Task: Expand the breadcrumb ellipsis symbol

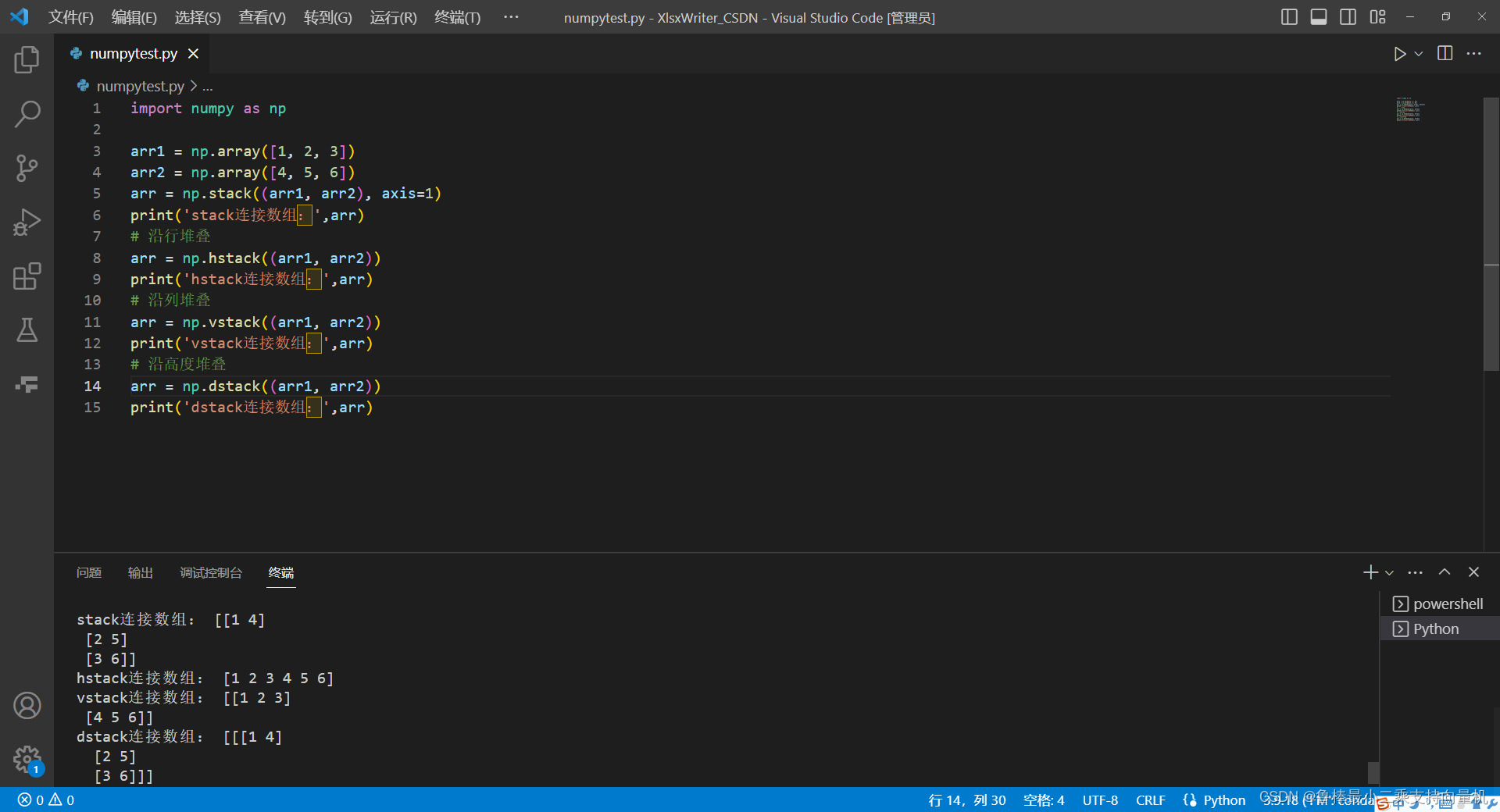Action: pyautogui.click(x=208, y=87)
